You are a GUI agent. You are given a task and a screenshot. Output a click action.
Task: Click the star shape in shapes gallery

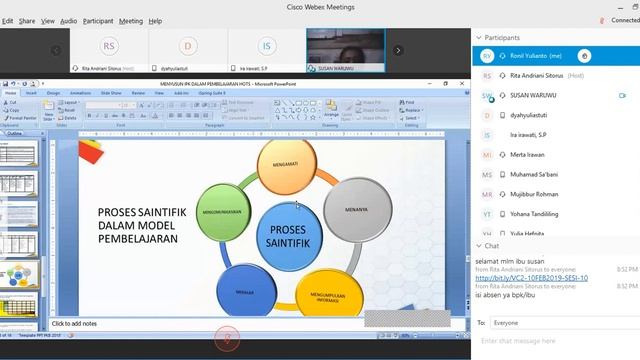[x=313, y=118]
